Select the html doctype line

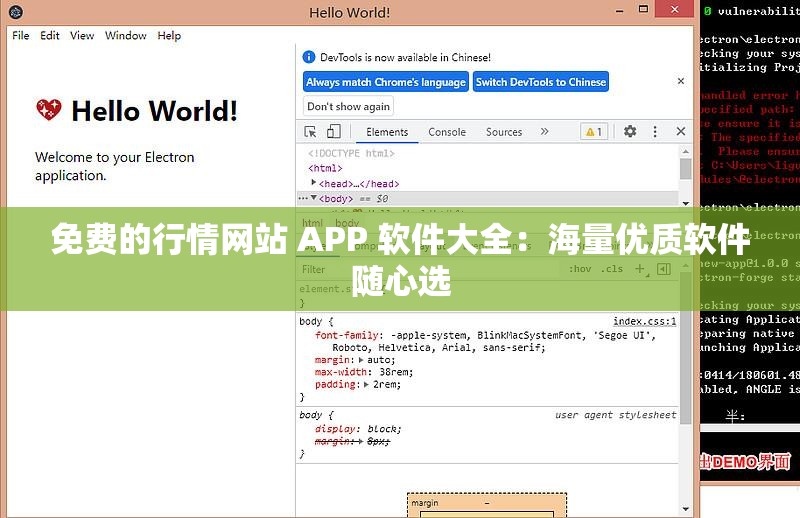[x=351, y=153]
